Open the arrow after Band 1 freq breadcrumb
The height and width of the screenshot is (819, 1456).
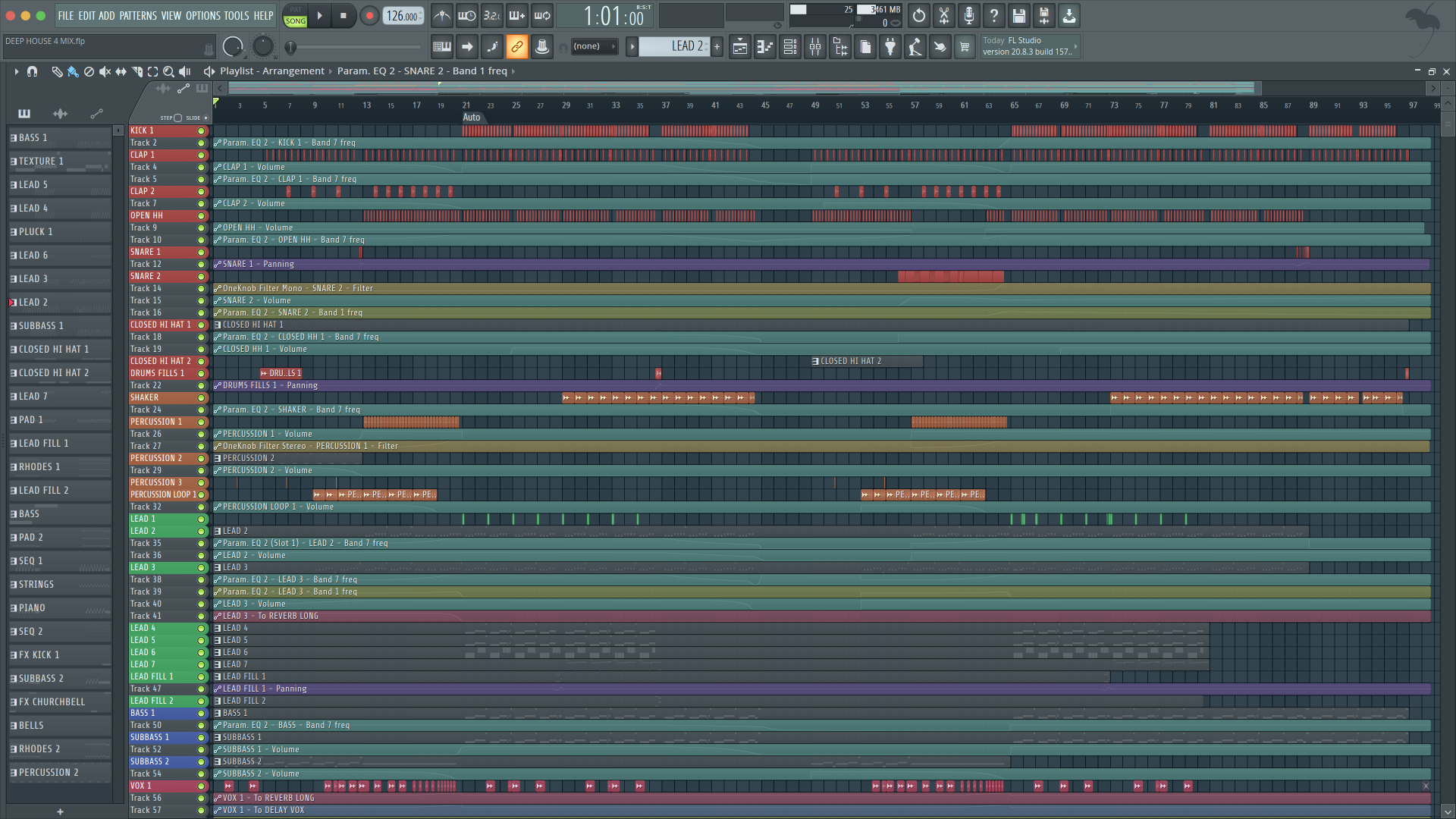point(513,71)
